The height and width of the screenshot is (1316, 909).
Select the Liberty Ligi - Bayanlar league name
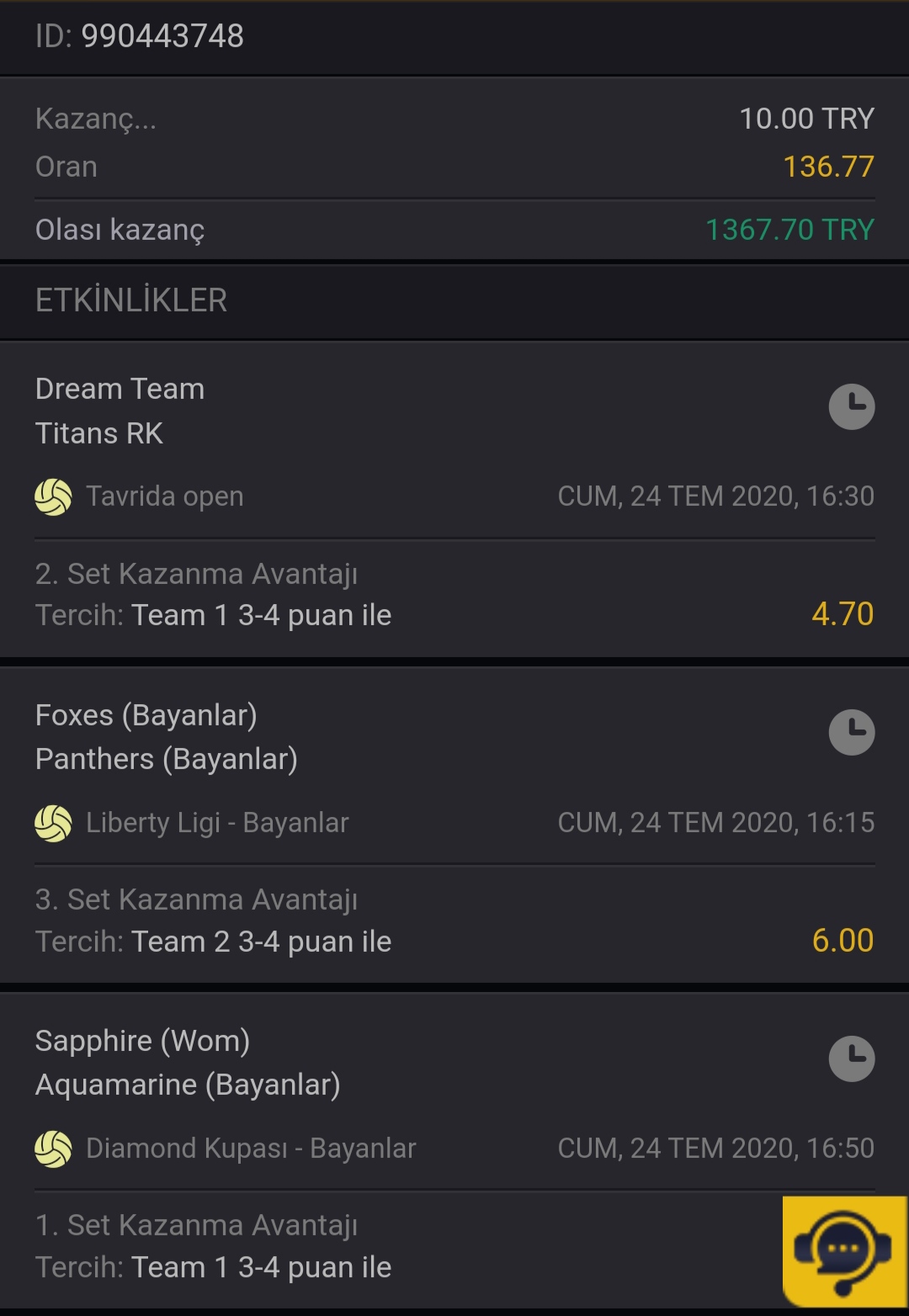tap(217, 823)
